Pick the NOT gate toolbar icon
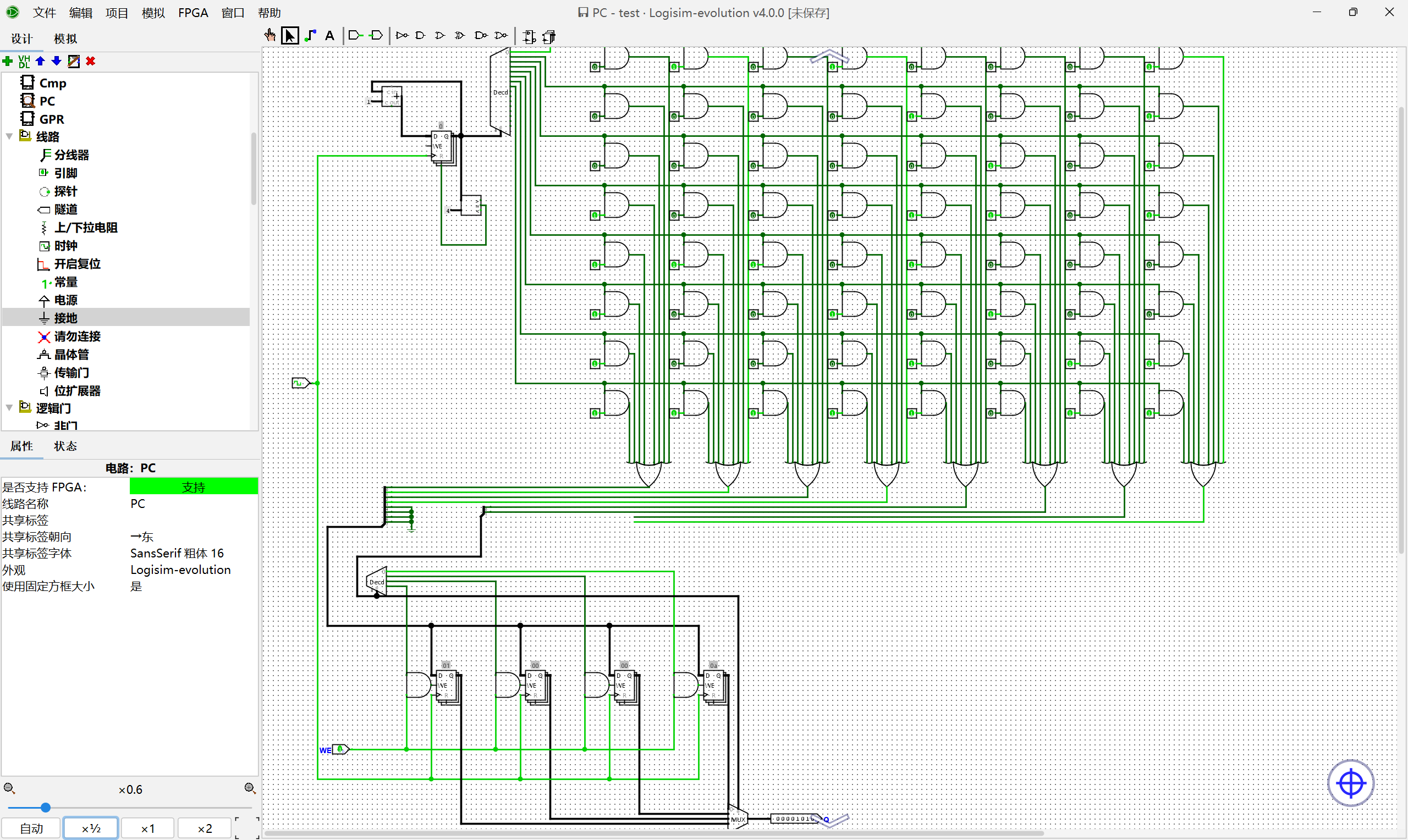This screenshot has height=840, width=1408. coord(402,36)
